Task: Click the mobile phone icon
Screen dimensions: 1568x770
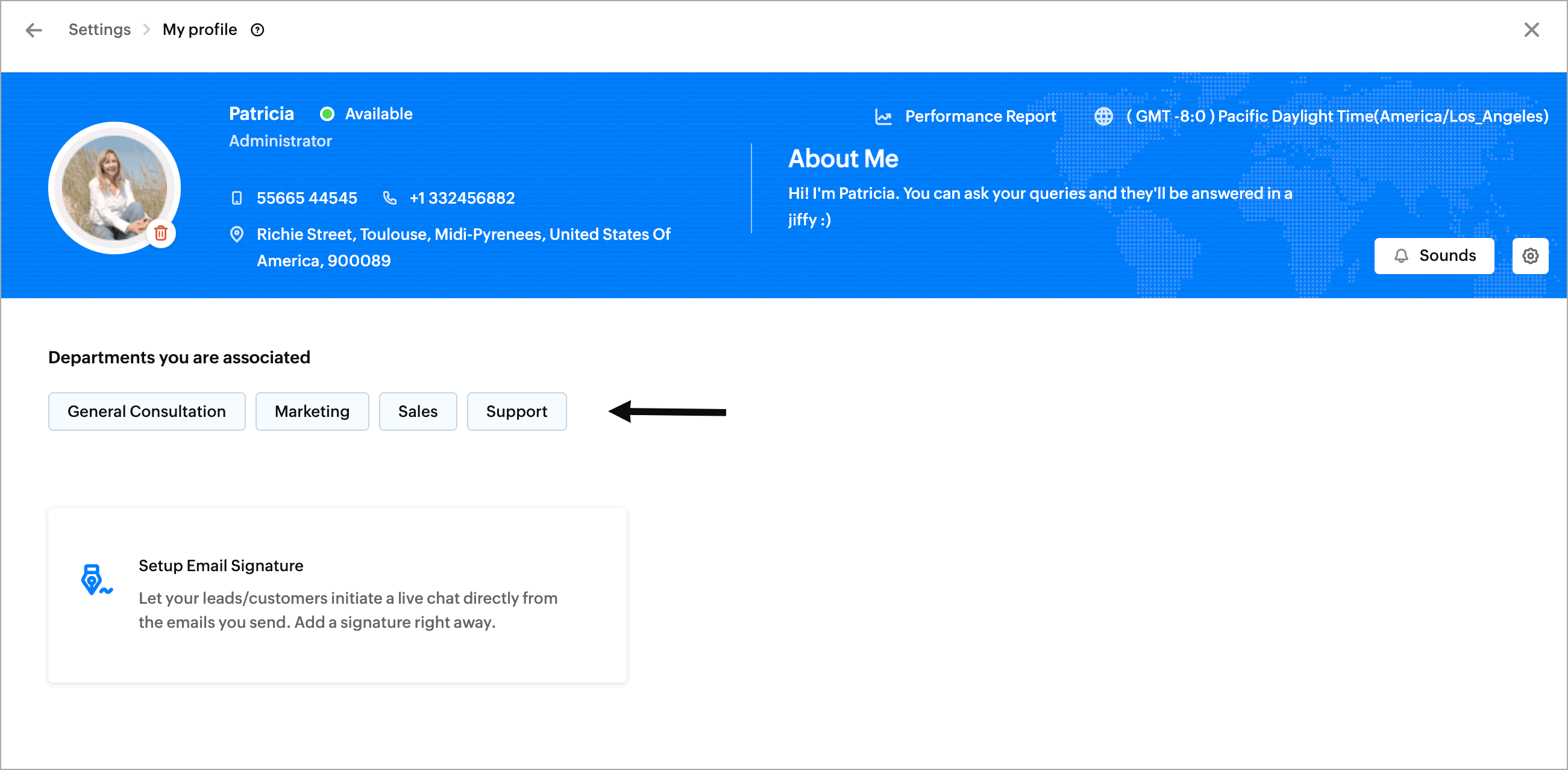Action: [237, 198]
